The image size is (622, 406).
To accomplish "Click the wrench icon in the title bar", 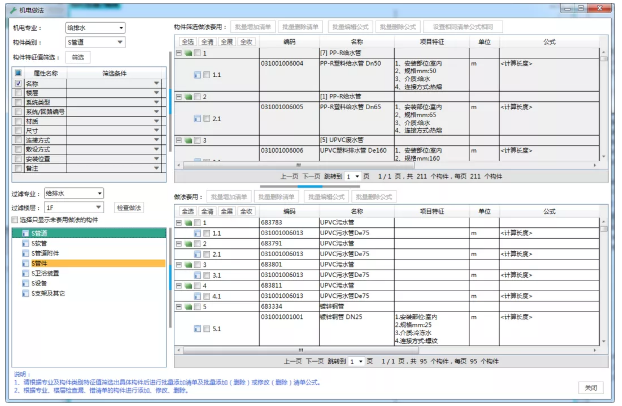I will [13, 10].
